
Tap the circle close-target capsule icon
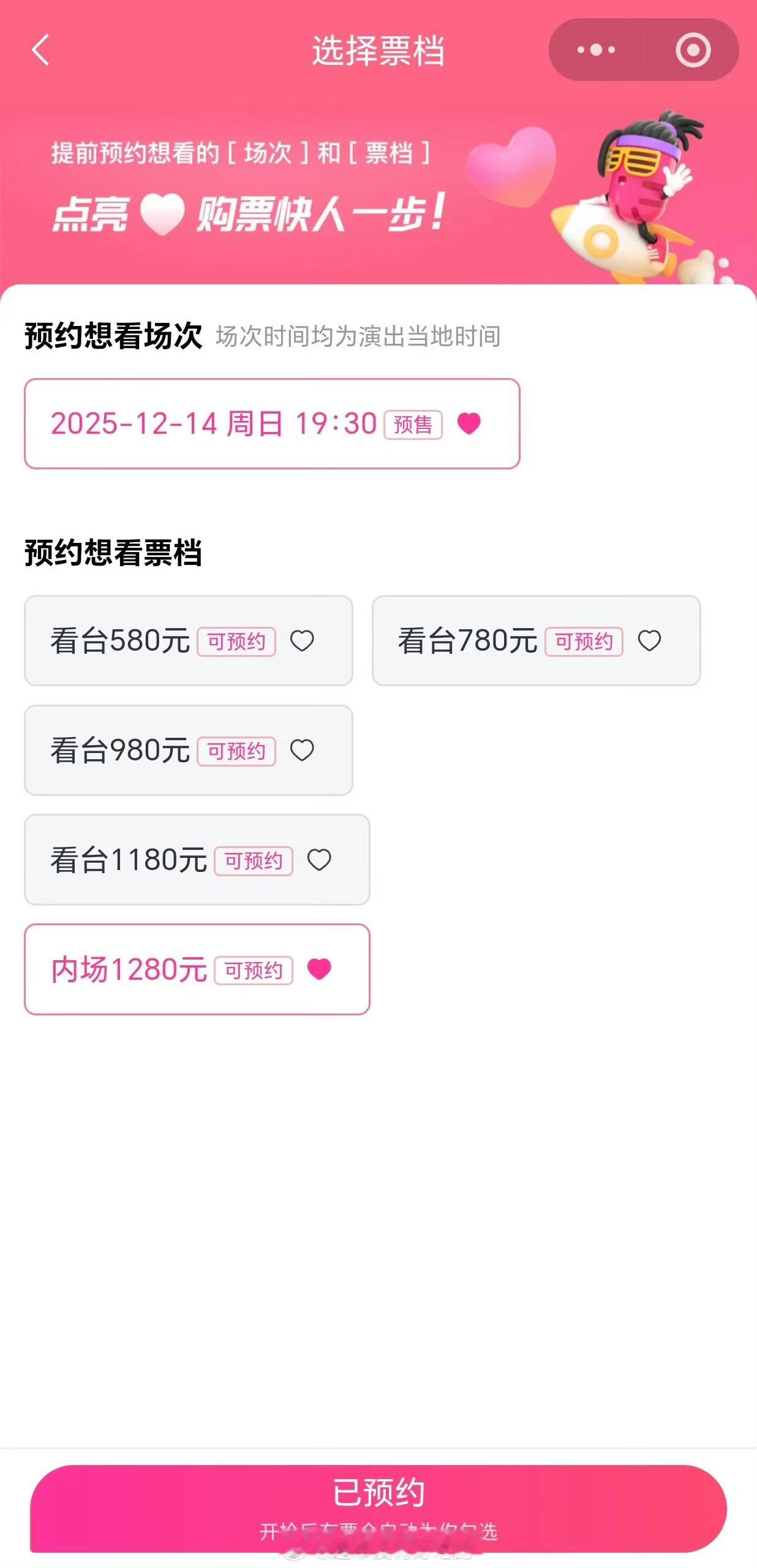click(x=693, y=50)
